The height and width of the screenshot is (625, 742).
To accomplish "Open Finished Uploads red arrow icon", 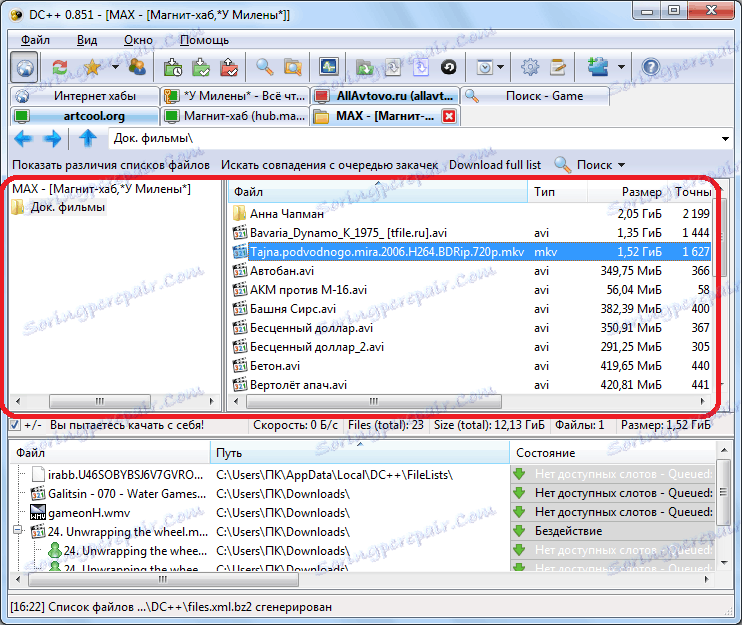I will tap(230, 68).
